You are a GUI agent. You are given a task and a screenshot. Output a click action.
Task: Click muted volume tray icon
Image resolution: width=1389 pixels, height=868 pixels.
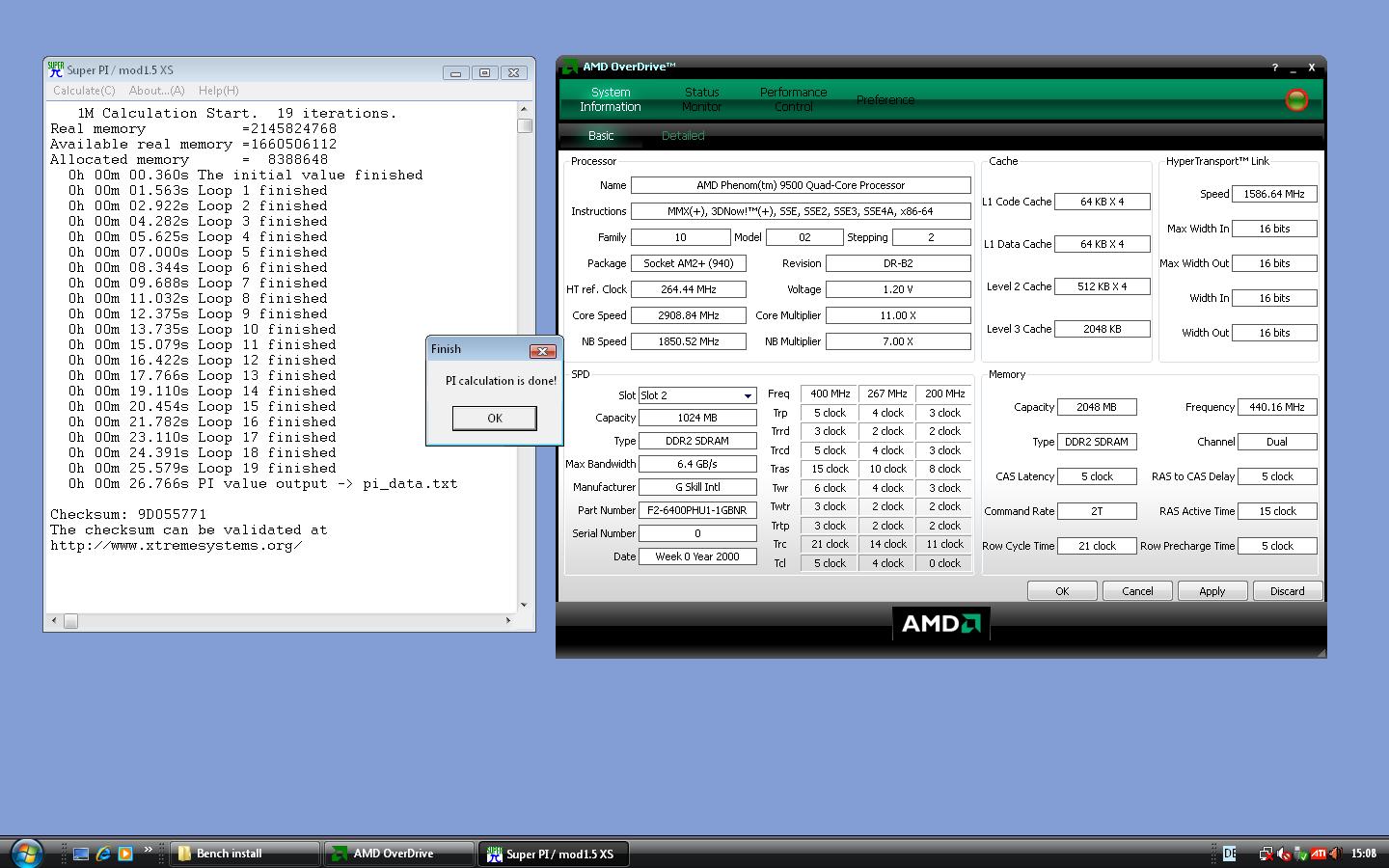[1283, 854]
